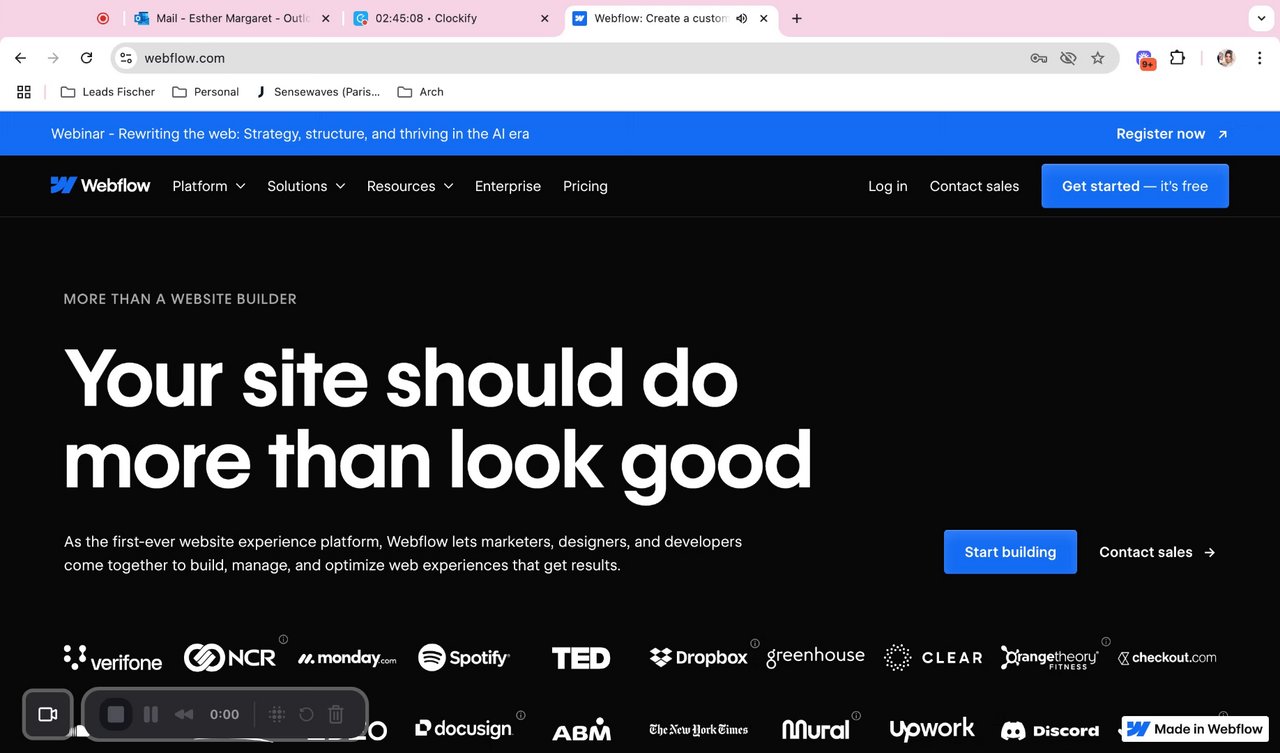
Task: Open the extension with 9+ badge
Action: point(1146,59)
